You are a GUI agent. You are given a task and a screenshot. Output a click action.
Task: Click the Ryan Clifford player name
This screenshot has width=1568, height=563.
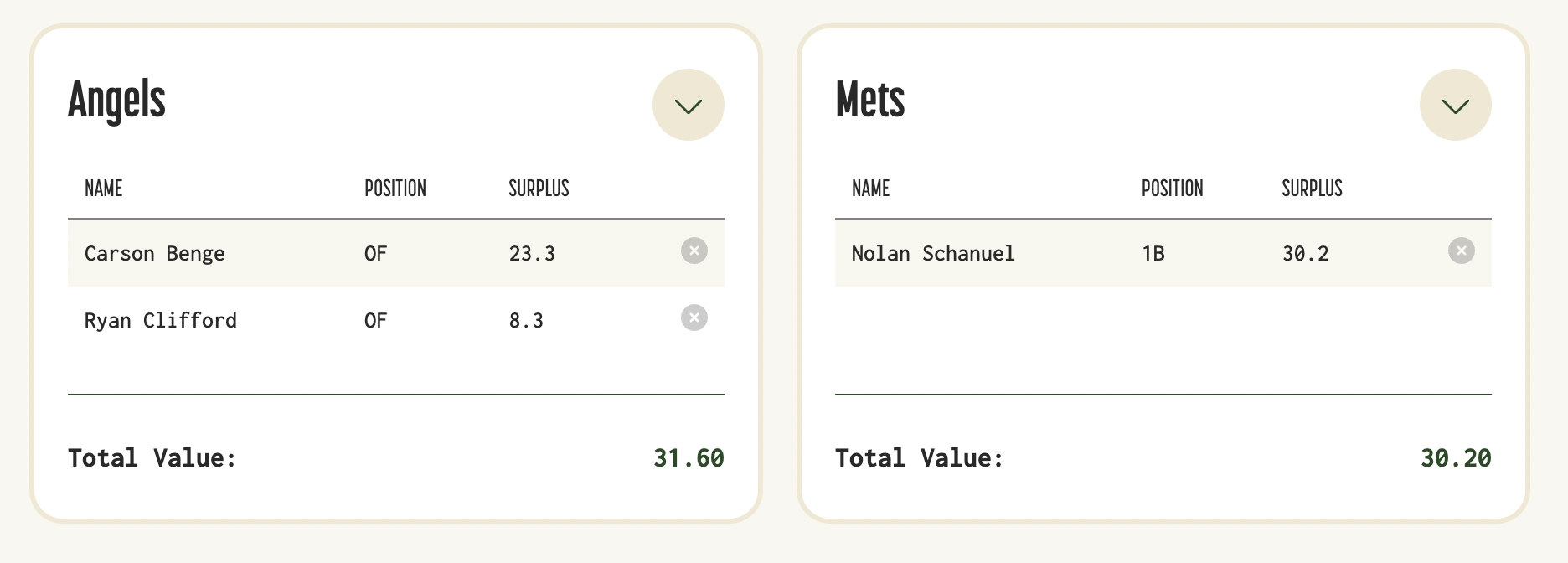pyautogui.click(x=160, y=320)
